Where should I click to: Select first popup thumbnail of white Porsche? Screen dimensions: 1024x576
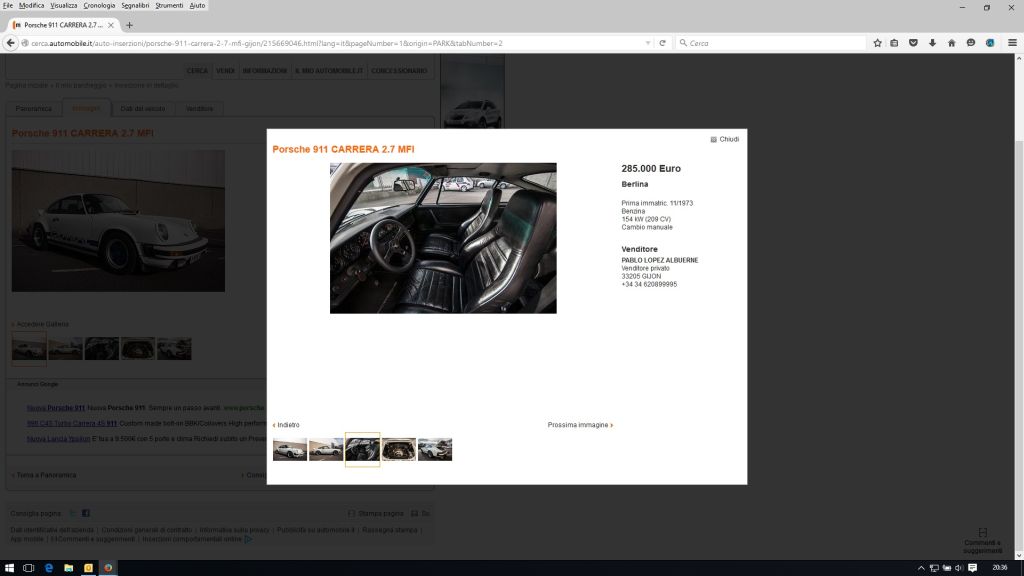coord(290,449)
